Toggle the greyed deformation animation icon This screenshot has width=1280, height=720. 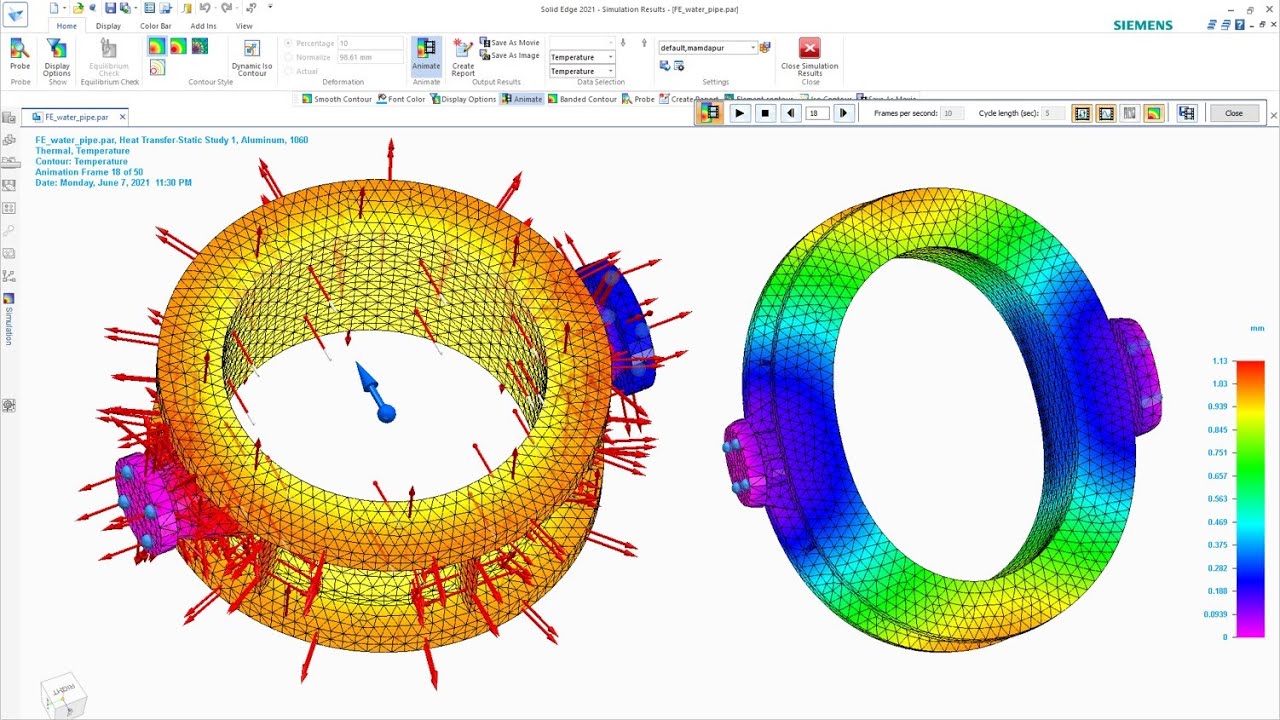1130,113
